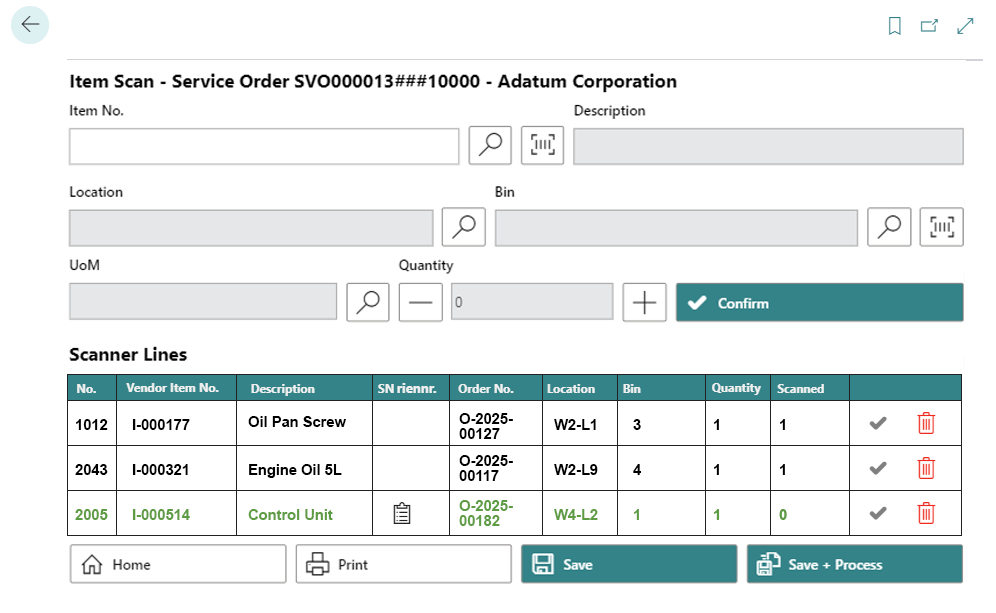
Task: Decrease quantity with minus button
Action: 421,302
